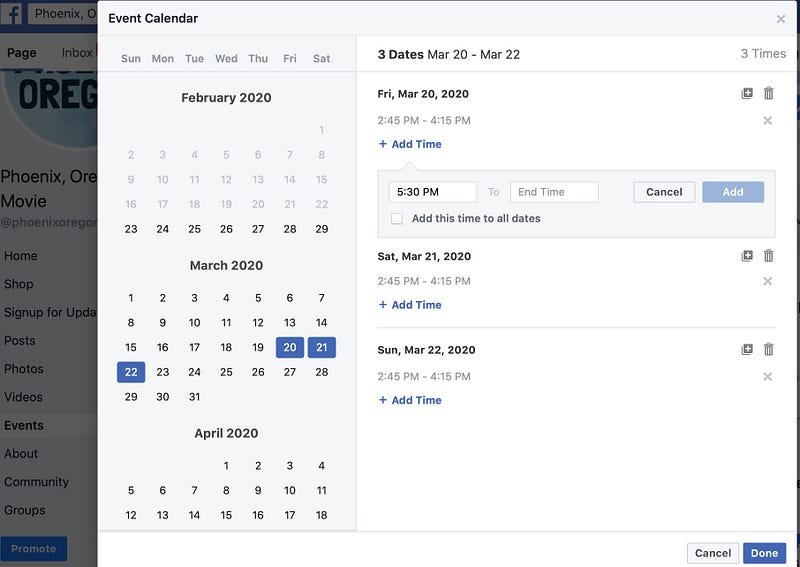This screenshot has width=800, height=567.
Task: Click the Done button
Action: (764, 553)
